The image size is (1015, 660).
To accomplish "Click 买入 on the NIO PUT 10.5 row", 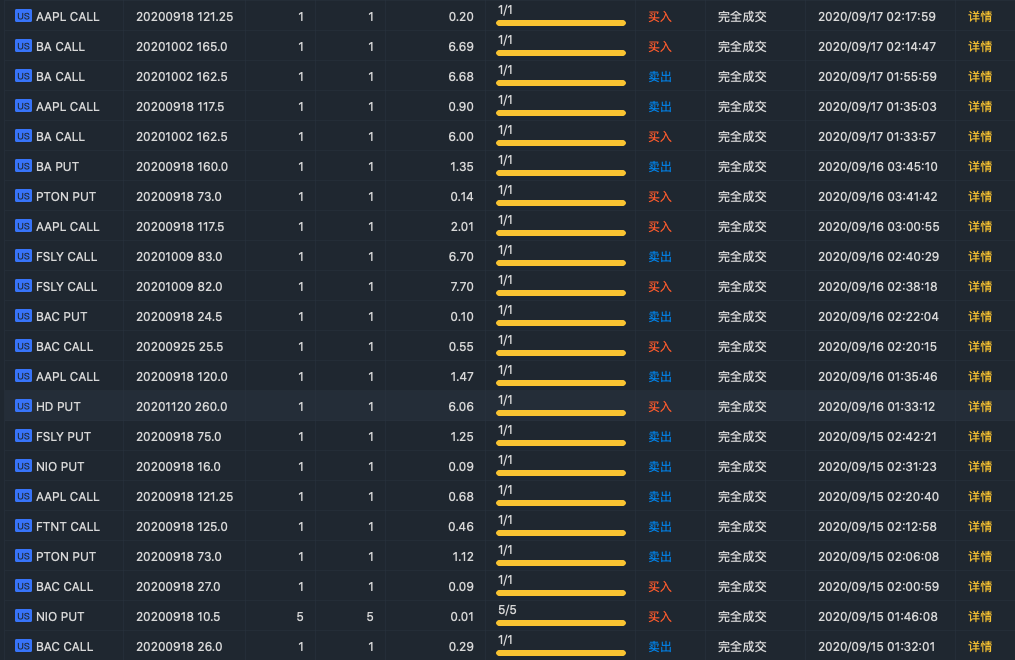I will tap(660, 617).
